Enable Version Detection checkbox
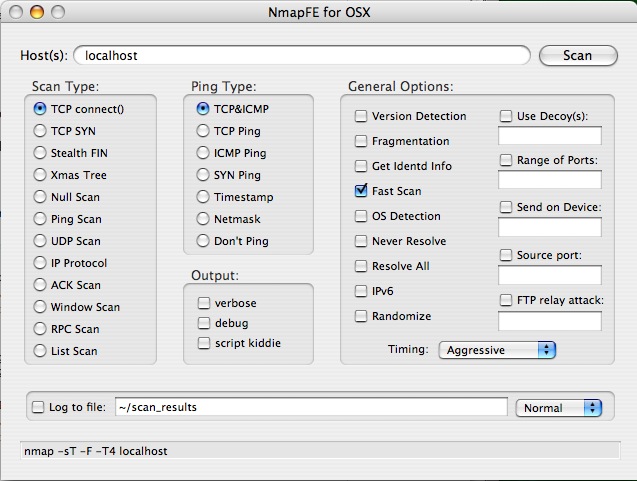 tap(361, 116)
